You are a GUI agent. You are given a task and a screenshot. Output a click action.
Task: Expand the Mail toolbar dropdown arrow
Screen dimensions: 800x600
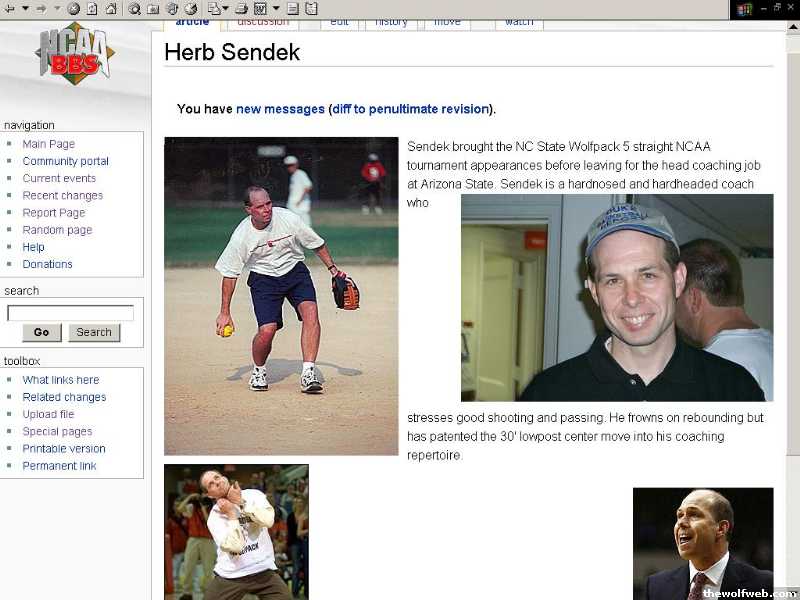point(226,8)
